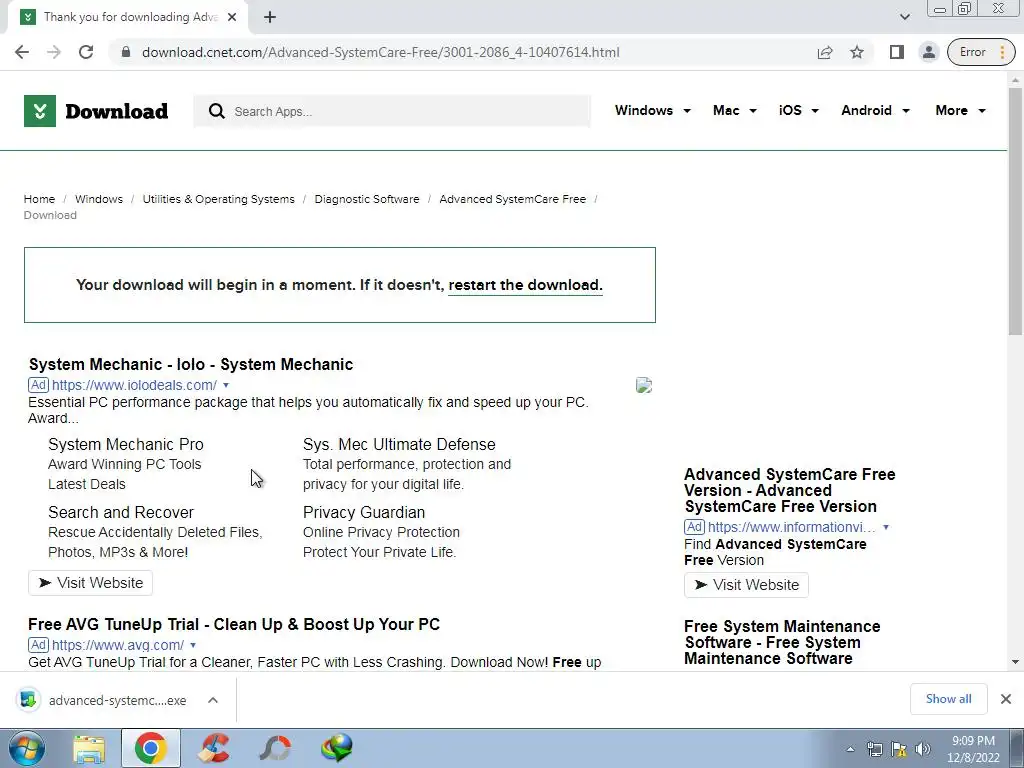Click Visit Website in sidebar ad
This screenshot has height=768, width=1024.
tap(746, 585)
